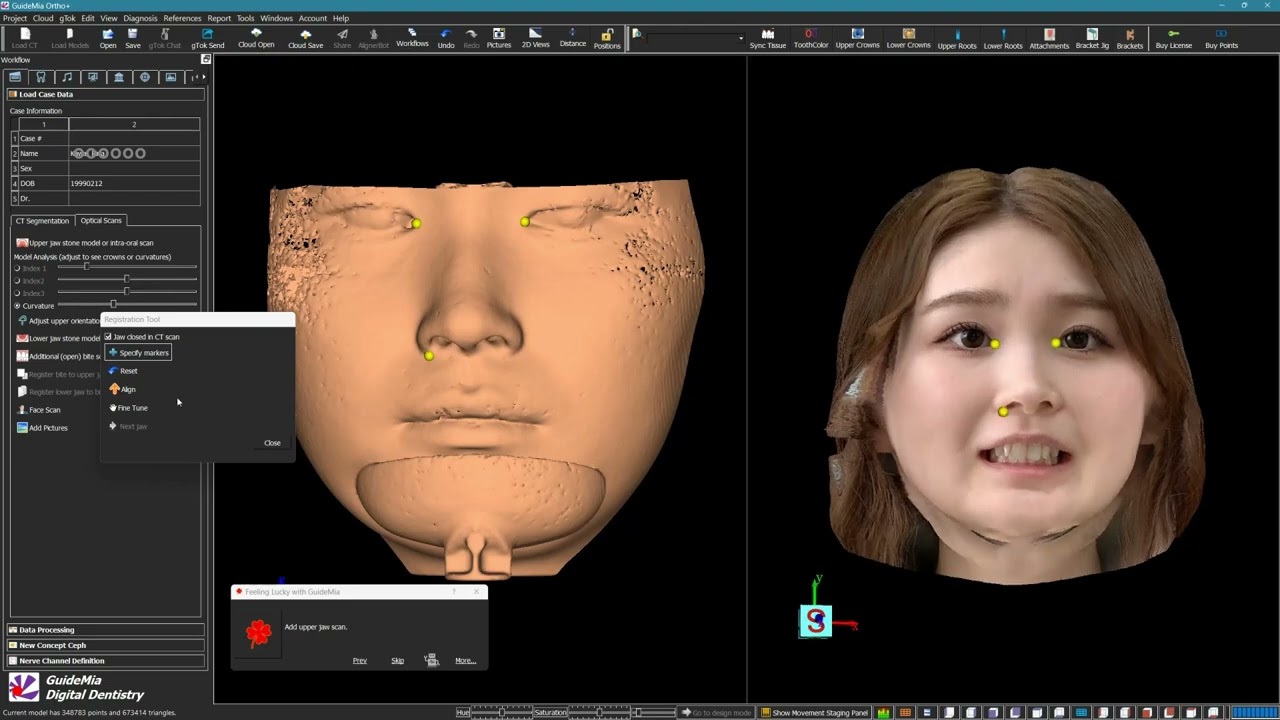Click Add Pictures in Optical Scans
Image resolution: width=1280 pixels, height=720 pixels.
42,428
